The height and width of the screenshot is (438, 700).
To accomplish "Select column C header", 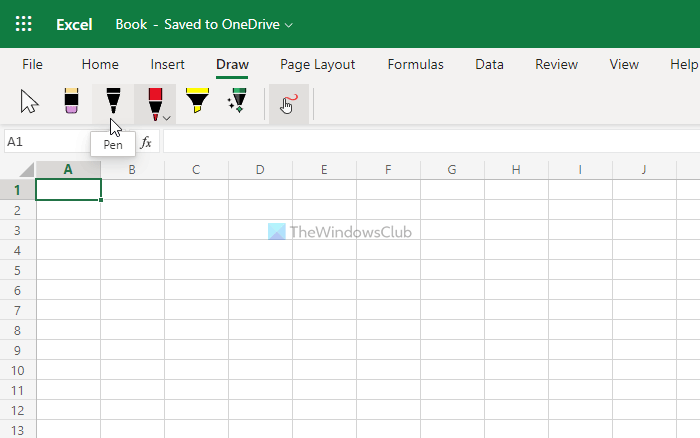I will coord(196,170).
